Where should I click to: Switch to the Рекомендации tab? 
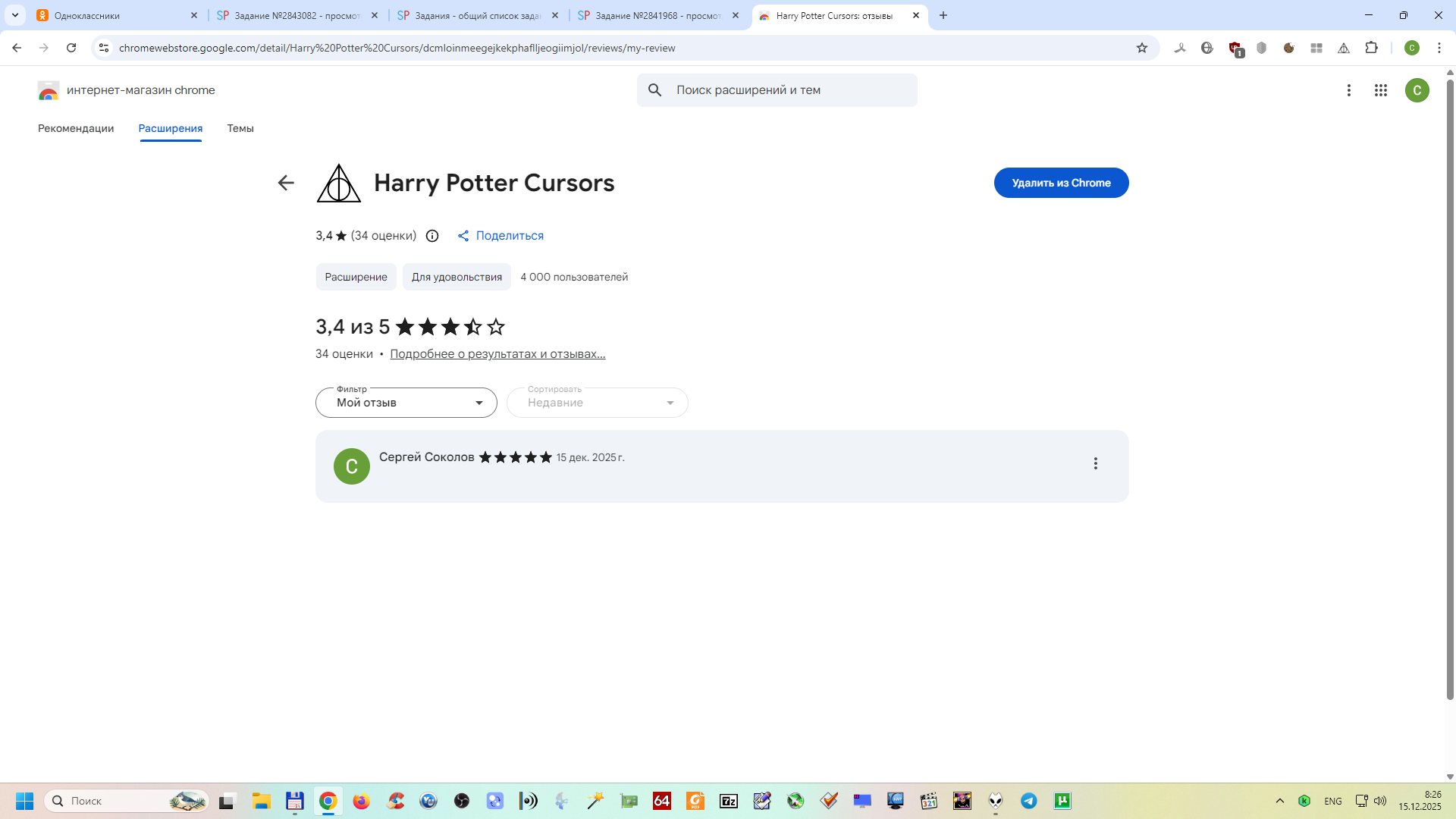tap(76, 128)
